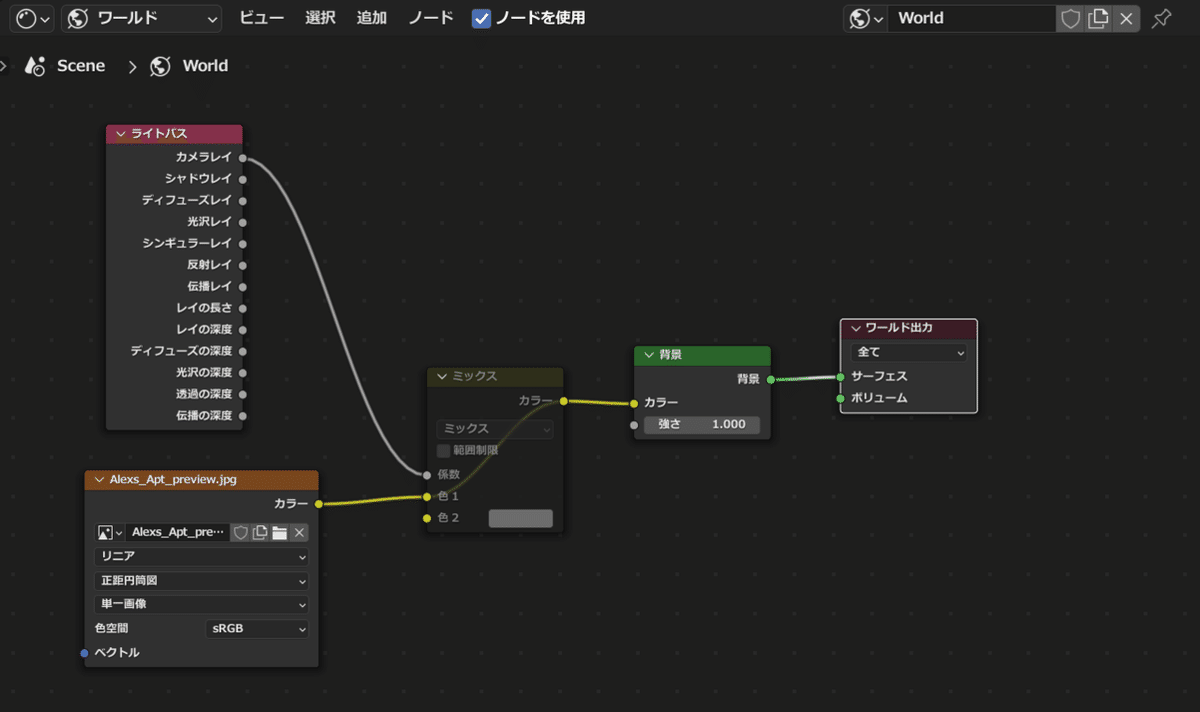The width and height of the screenshot is (1200, 712).
Task: Open the 正距円筒図 projection dropdown
Action: 201,580
